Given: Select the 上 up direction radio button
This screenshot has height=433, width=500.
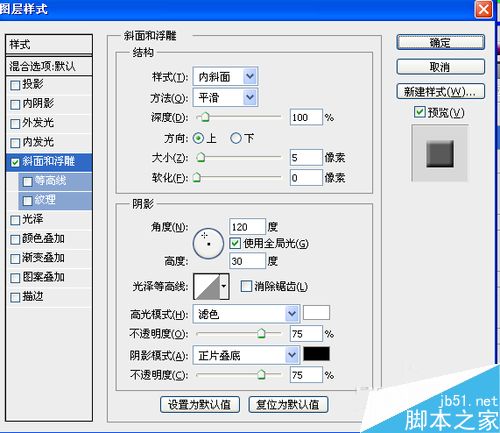Looking at the screenshot, I should tap(199, 138).
